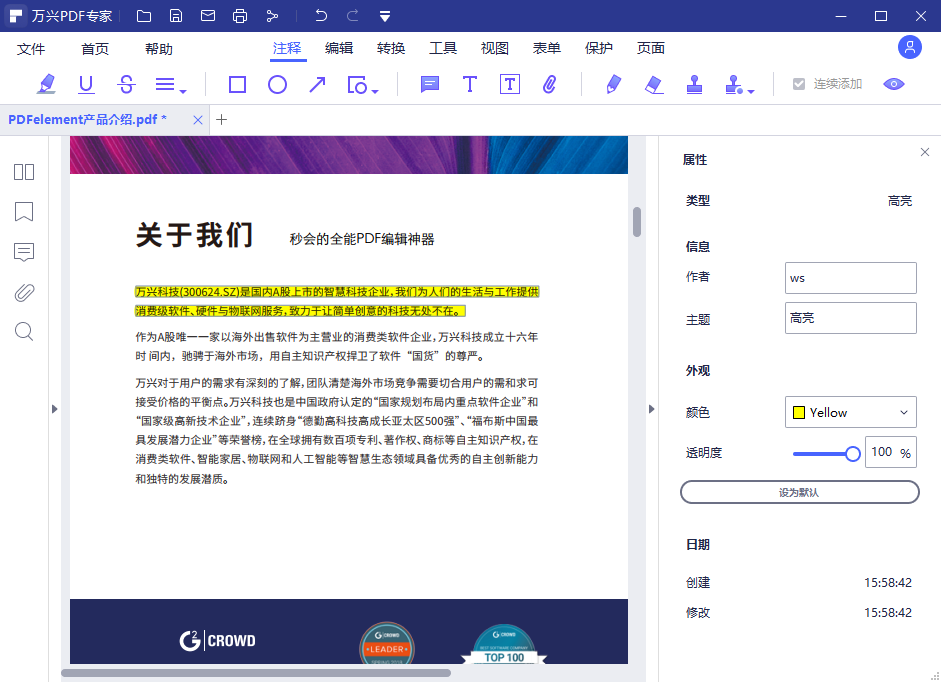Switch to the 页面 ribbon tab

[651, 48]
